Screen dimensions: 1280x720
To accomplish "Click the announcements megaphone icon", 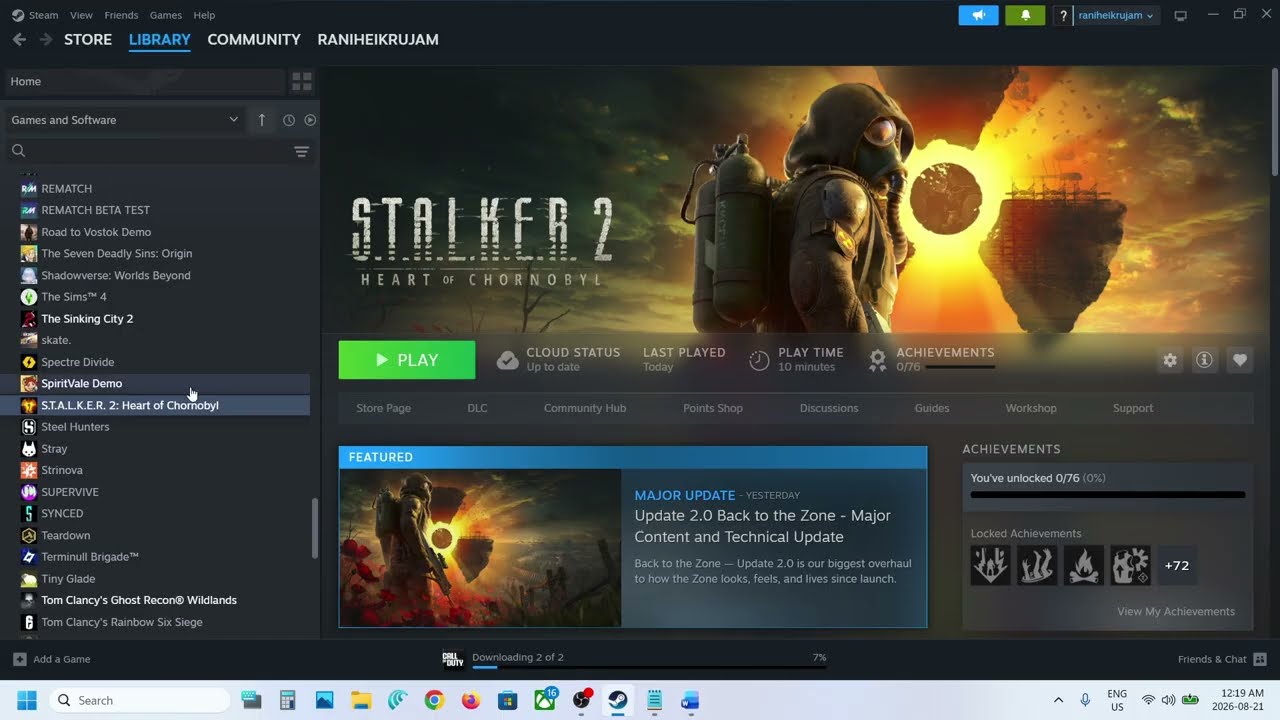I will point(978,15).
